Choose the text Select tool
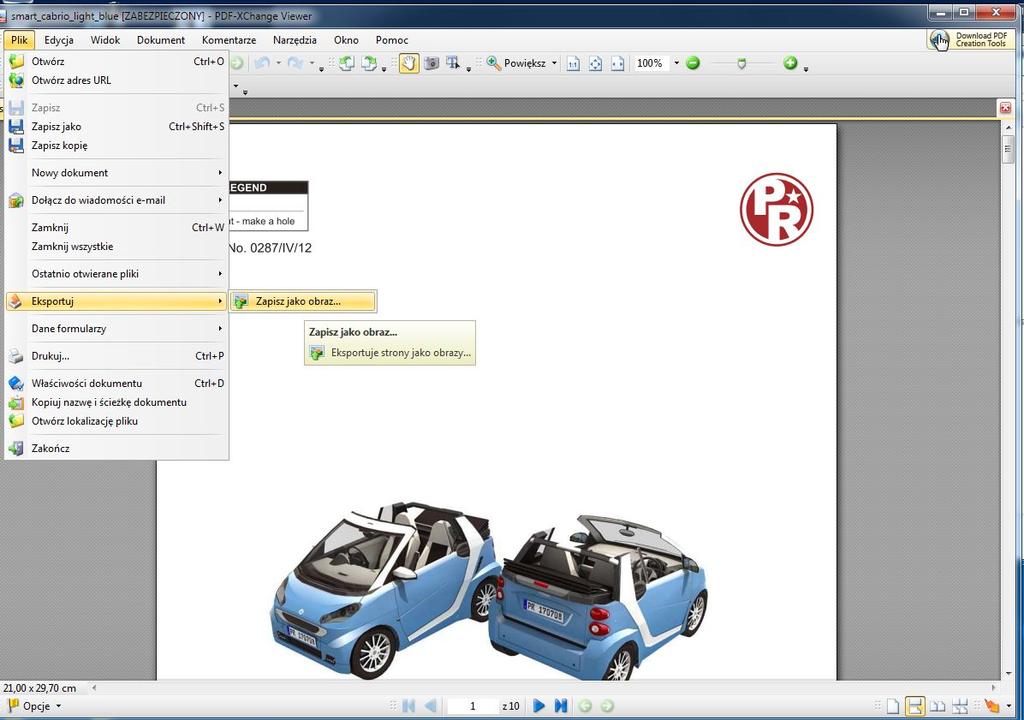 (453, 63)
